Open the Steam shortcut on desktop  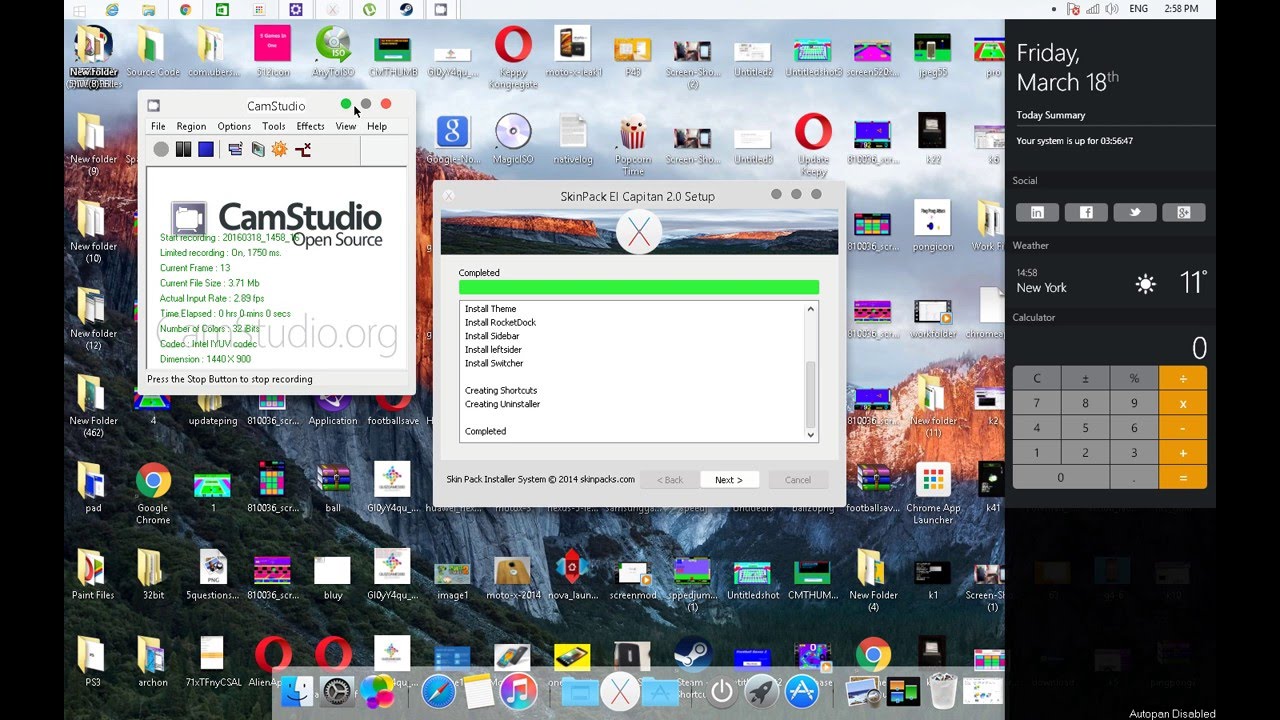[691, 668]
